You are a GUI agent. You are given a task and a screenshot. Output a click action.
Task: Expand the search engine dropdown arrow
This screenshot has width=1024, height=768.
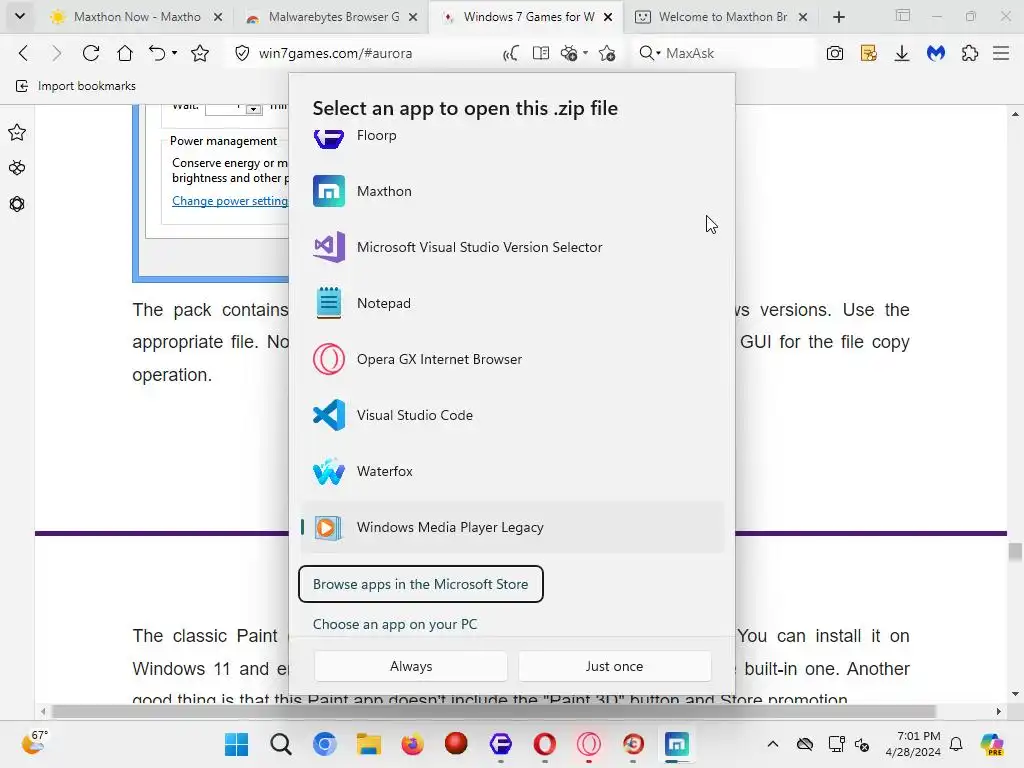pyautogui.click(x=658, y=53)
